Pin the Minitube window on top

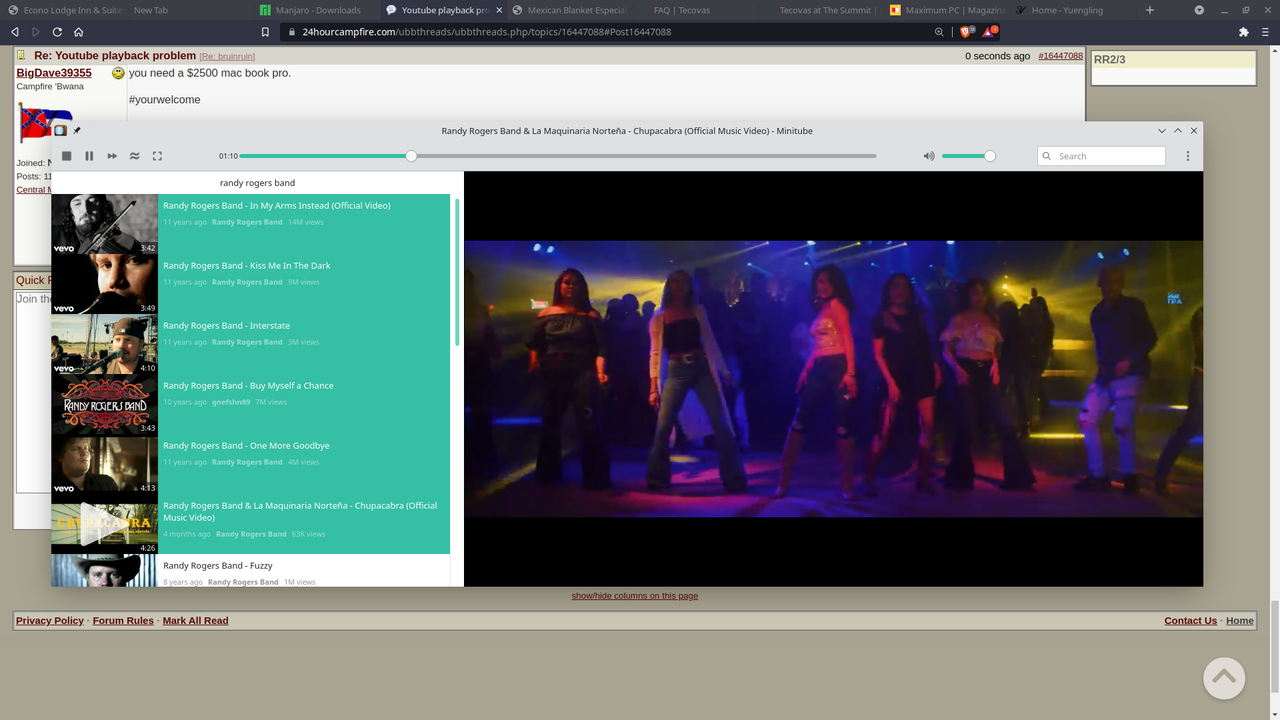click(77, 131)
